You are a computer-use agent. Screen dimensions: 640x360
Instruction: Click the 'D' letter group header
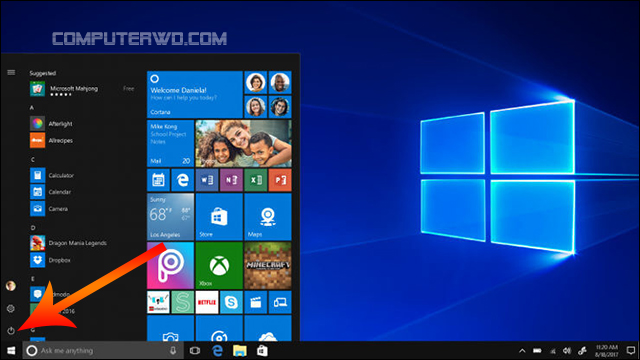pyautogui.click(x=33, y=228)
